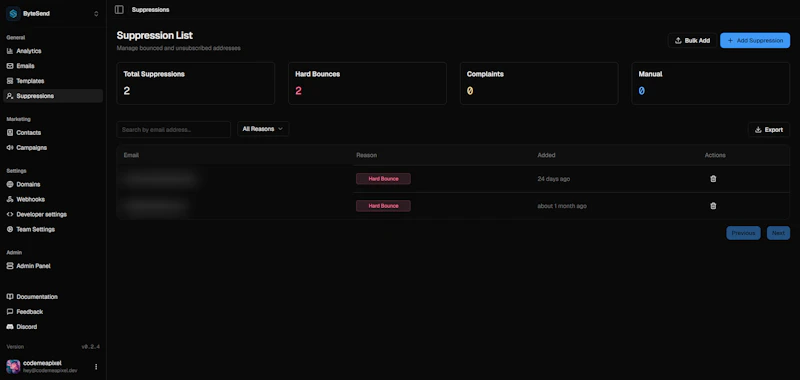Open the All Reasons filter dropdown
800x380 pixels.
pyautogui.click(x=263, y=129)
